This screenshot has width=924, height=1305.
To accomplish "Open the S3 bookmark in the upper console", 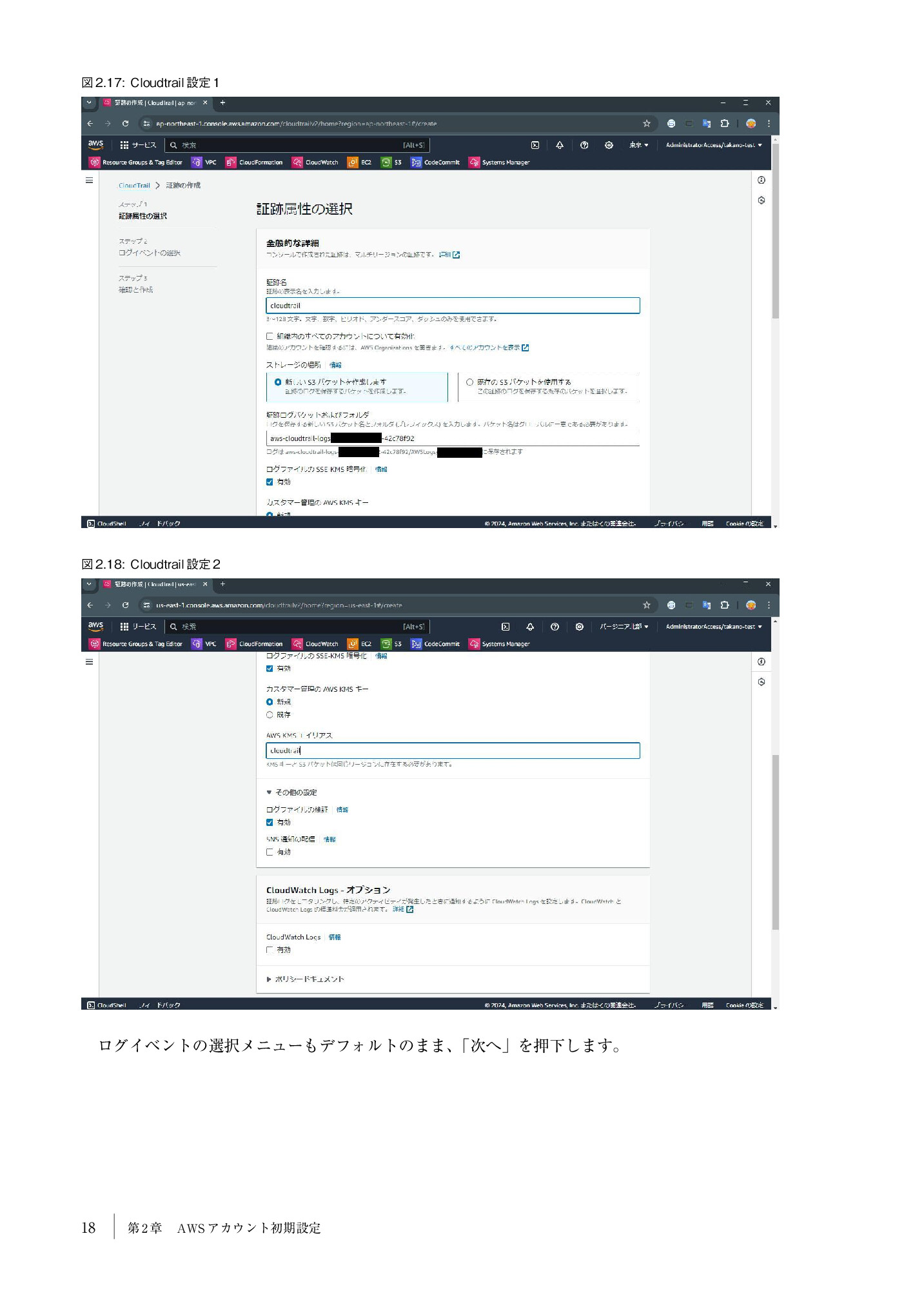I will pyautogui.click(x=391, y=162).
